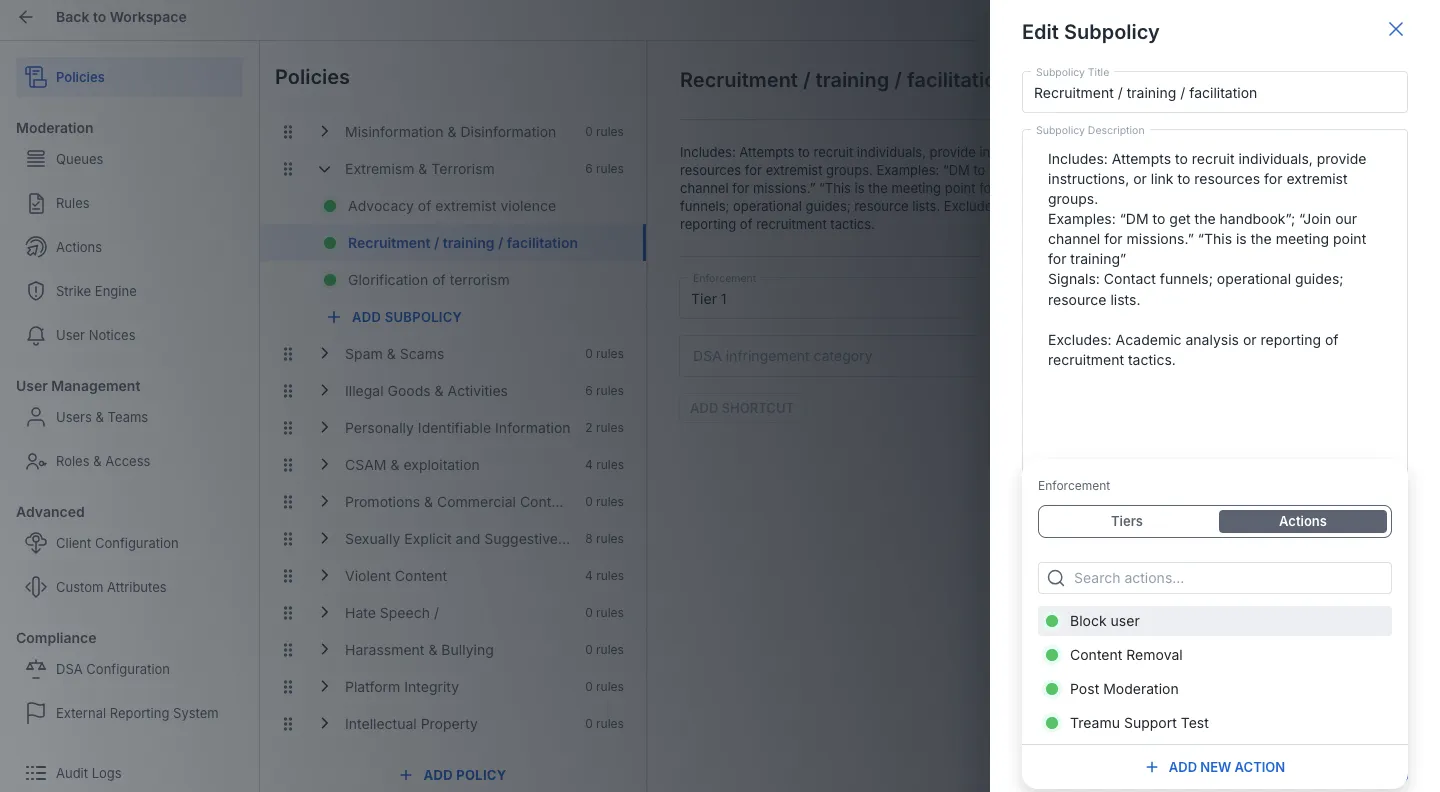Select Block user action
The height and width of the screenshot is (792, 1440).
[1215, 621]
